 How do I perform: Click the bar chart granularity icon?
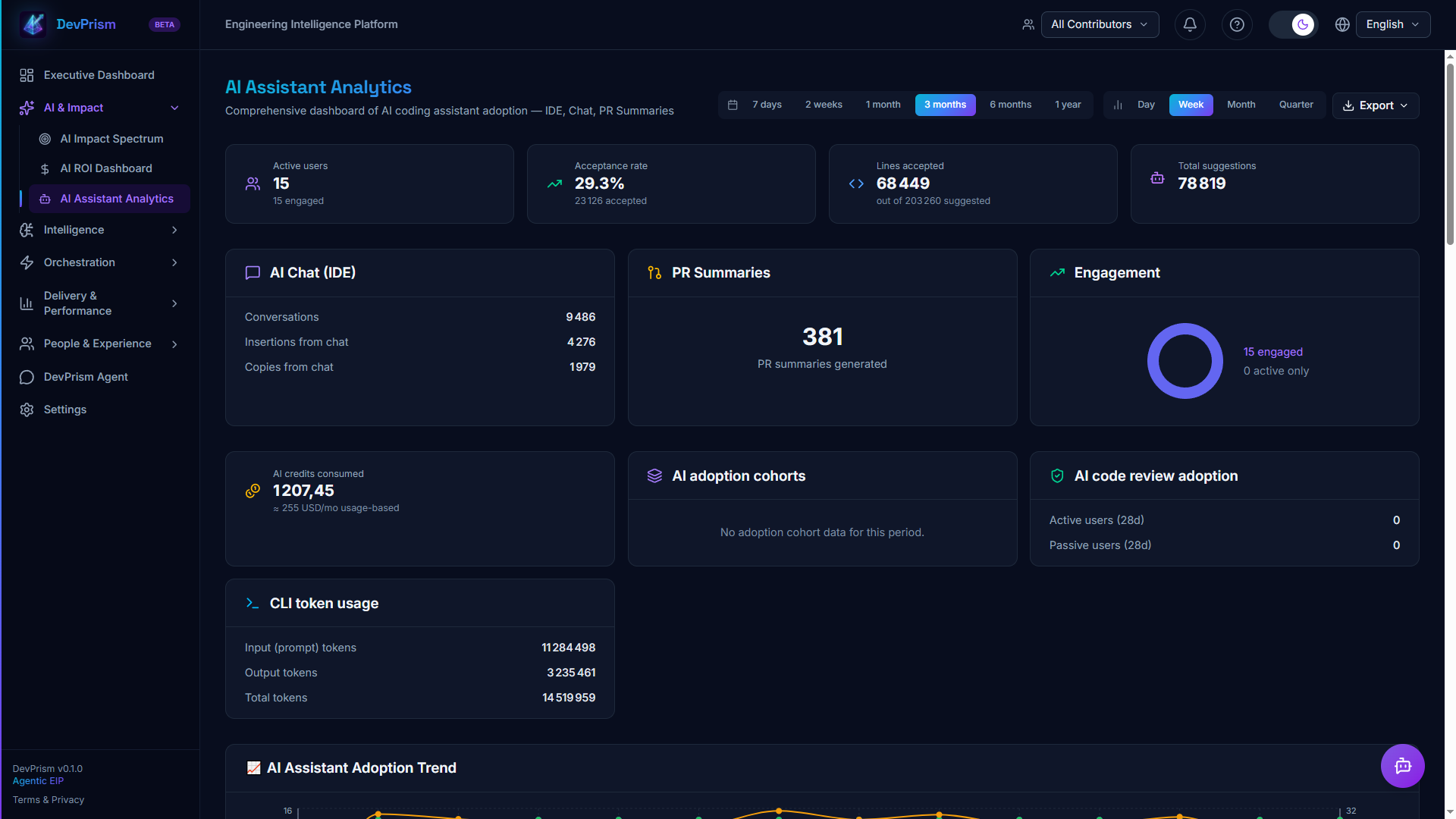click(1118, 105)
